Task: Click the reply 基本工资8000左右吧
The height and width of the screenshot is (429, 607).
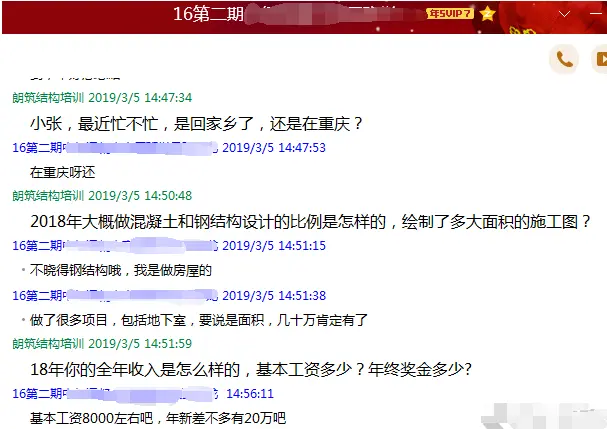Action: coord(158,418)
